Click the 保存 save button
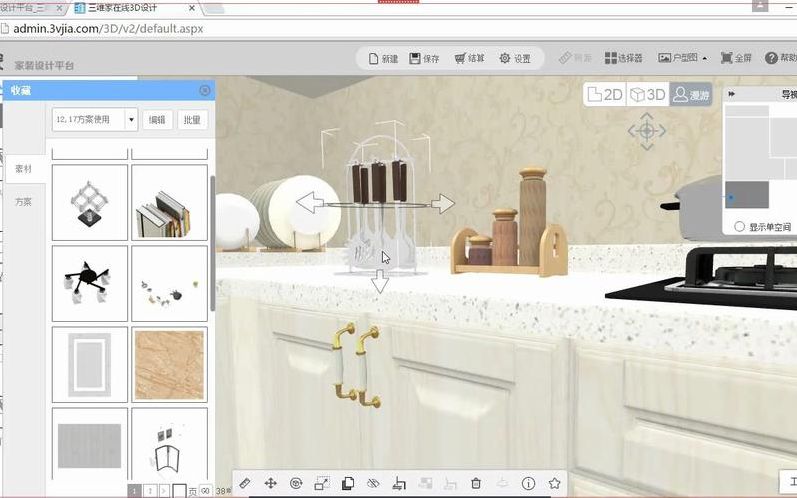797x498 pixels. pos(424,58)
